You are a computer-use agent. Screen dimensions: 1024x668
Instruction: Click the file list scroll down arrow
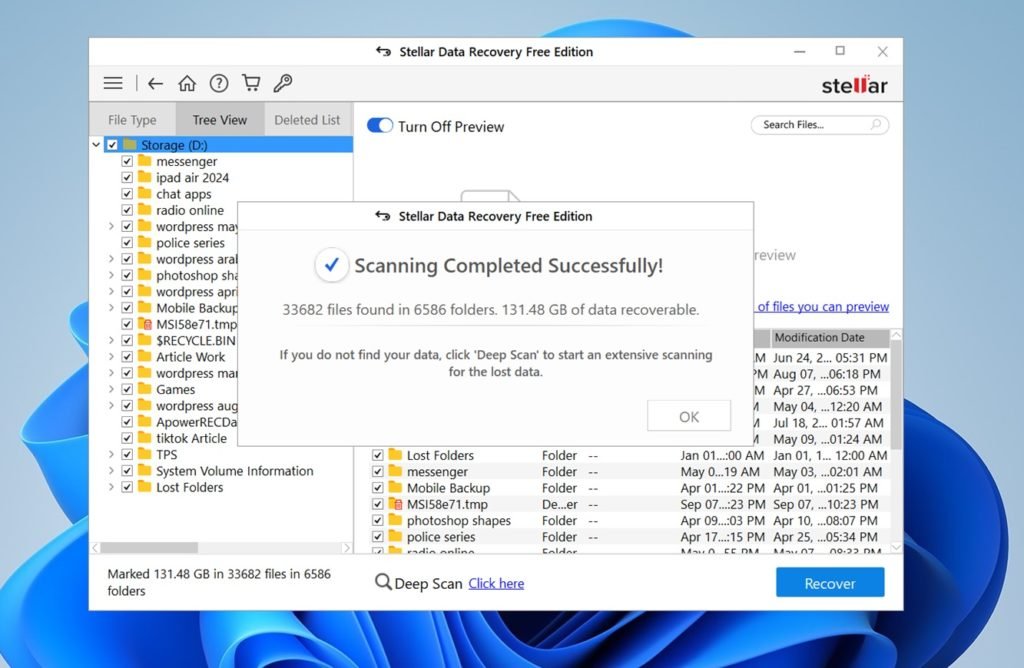click(896, 547)
